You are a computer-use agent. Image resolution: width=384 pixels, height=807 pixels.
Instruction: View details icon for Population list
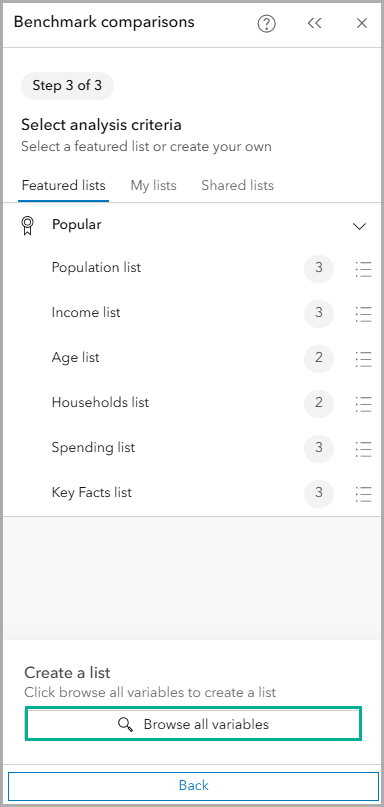click(x=363, y=269)
